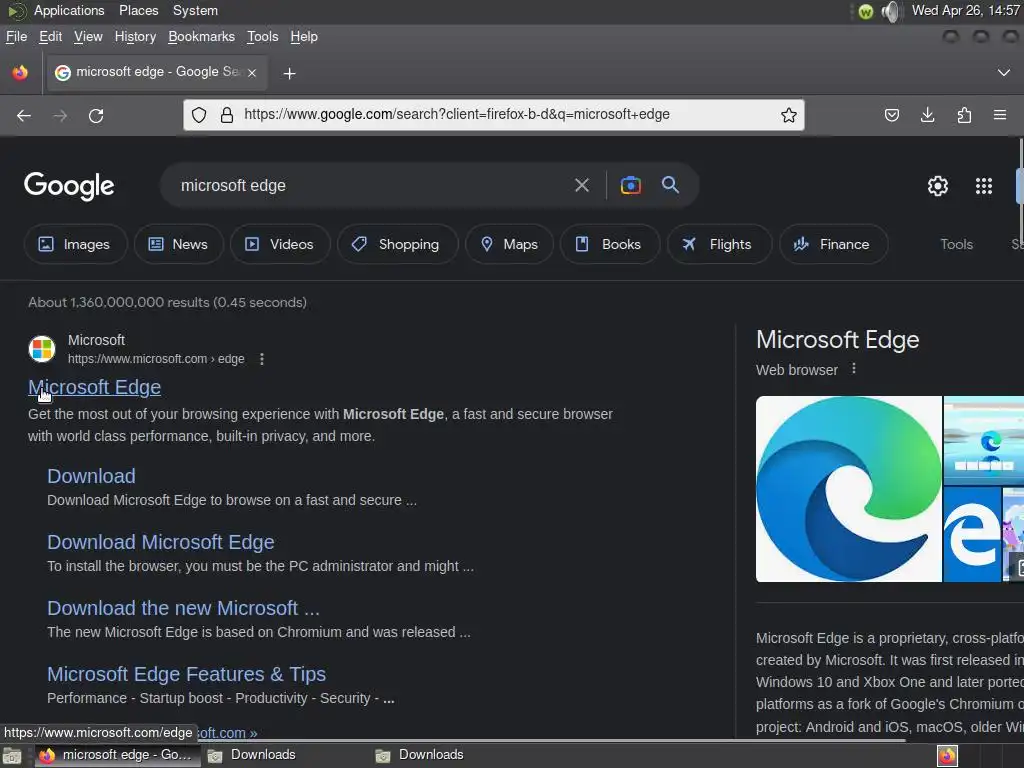Close the 'microsoft edge - Google Search' tab
The image size is (1024, 768).
tap(252, 72)
